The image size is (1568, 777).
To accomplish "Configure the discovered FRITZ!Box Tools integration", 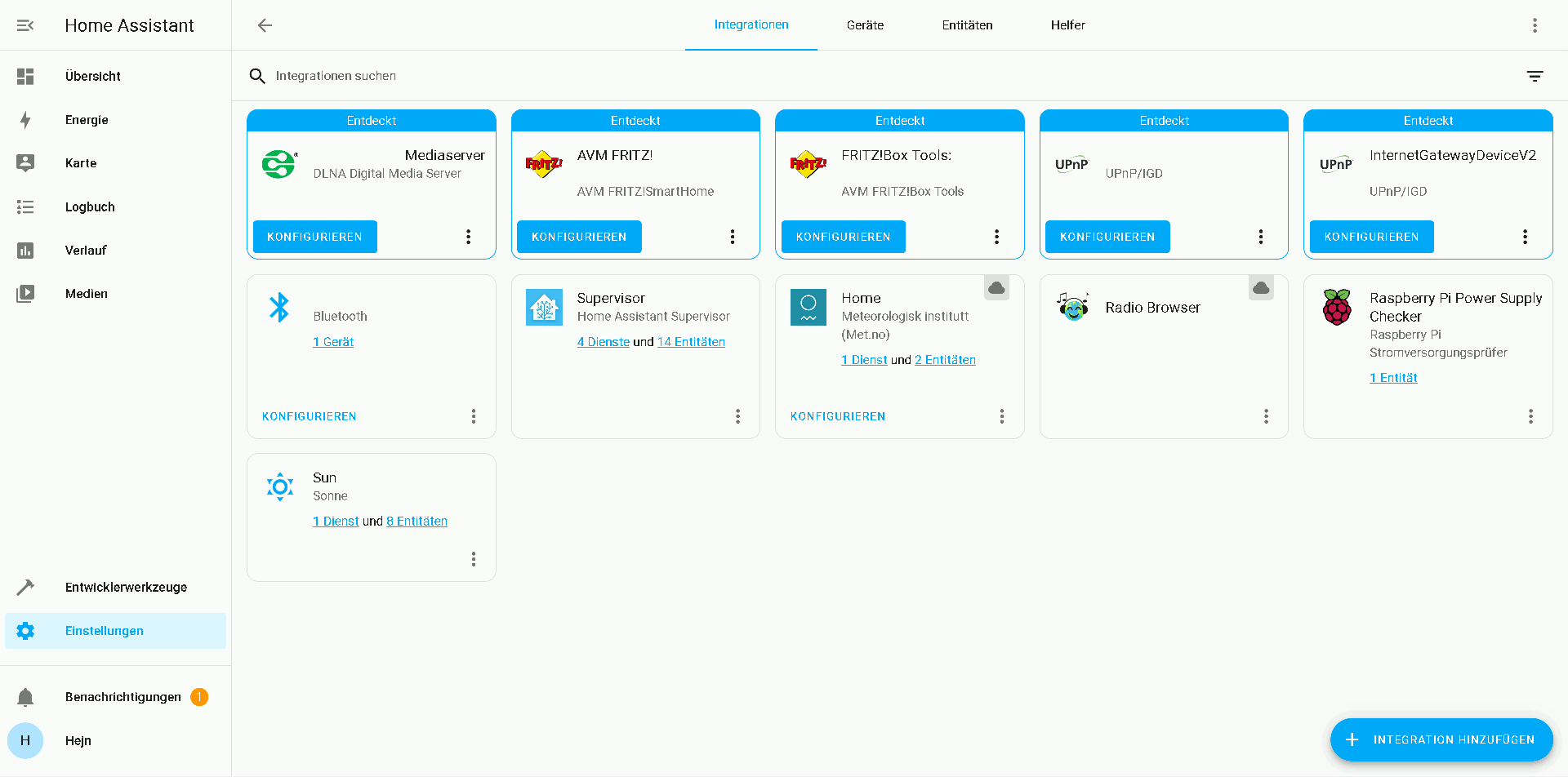I will click(843, 237).
